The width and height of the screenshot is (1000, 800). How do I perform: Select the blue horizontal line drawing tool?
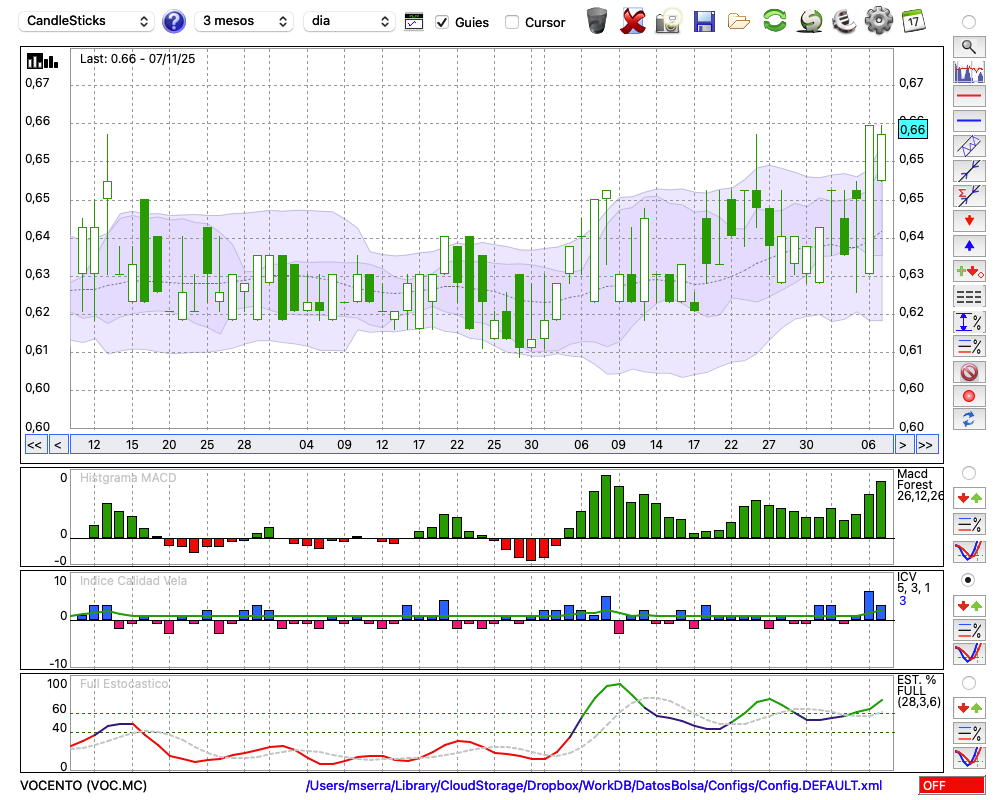[x=968, y=120]
